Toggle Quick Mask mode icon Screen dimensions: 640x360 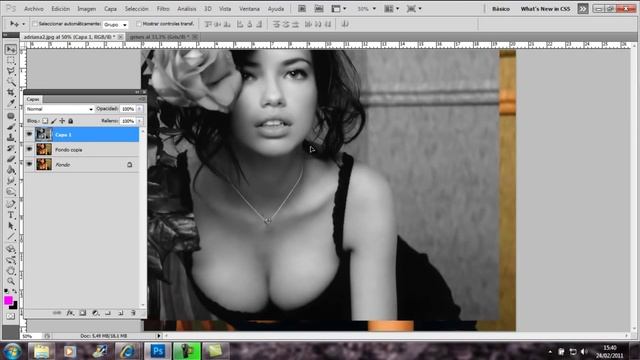pyautogui.click(x=11, y=316)
